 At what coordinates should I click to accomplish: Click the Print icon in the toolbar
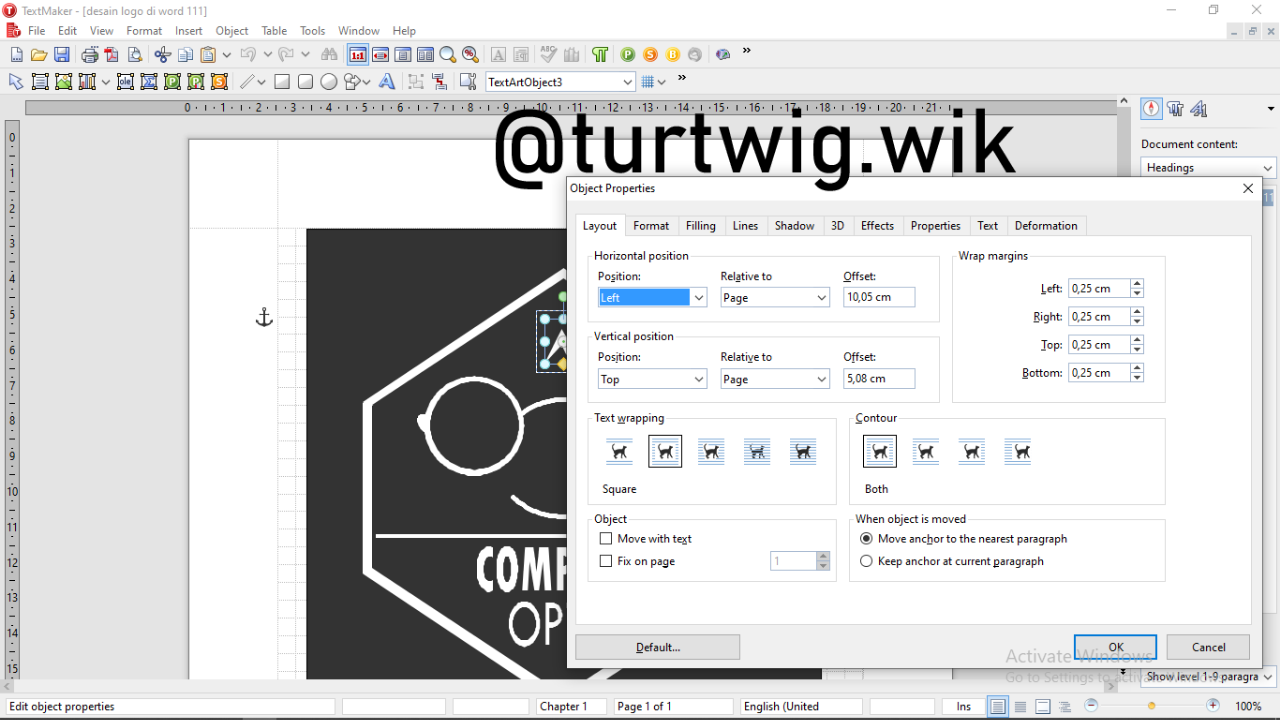coord(90,55)
